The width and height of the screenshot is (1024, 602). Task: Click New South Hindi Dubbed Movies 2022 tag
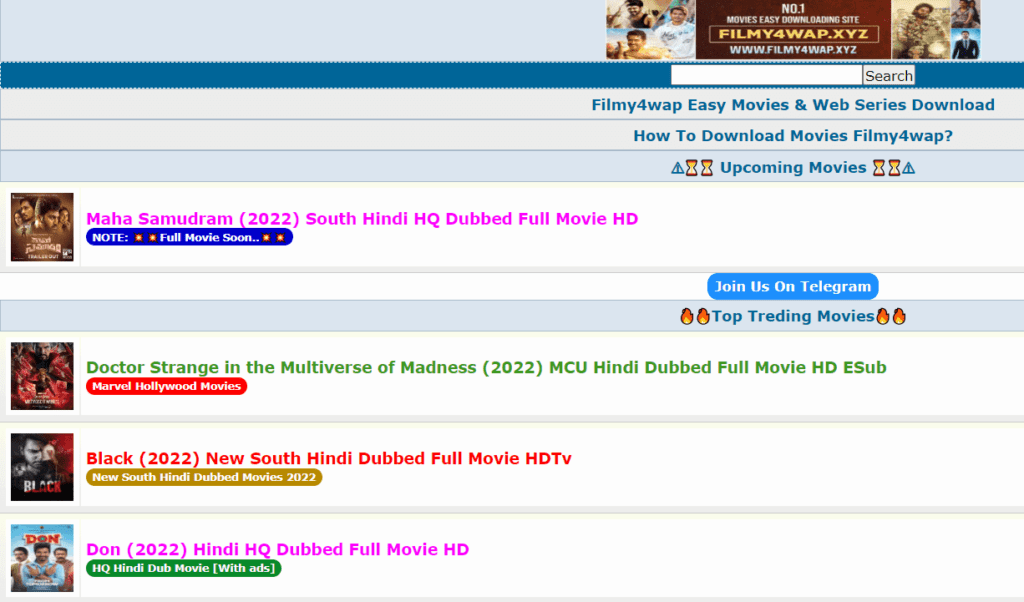click(204, 477)
